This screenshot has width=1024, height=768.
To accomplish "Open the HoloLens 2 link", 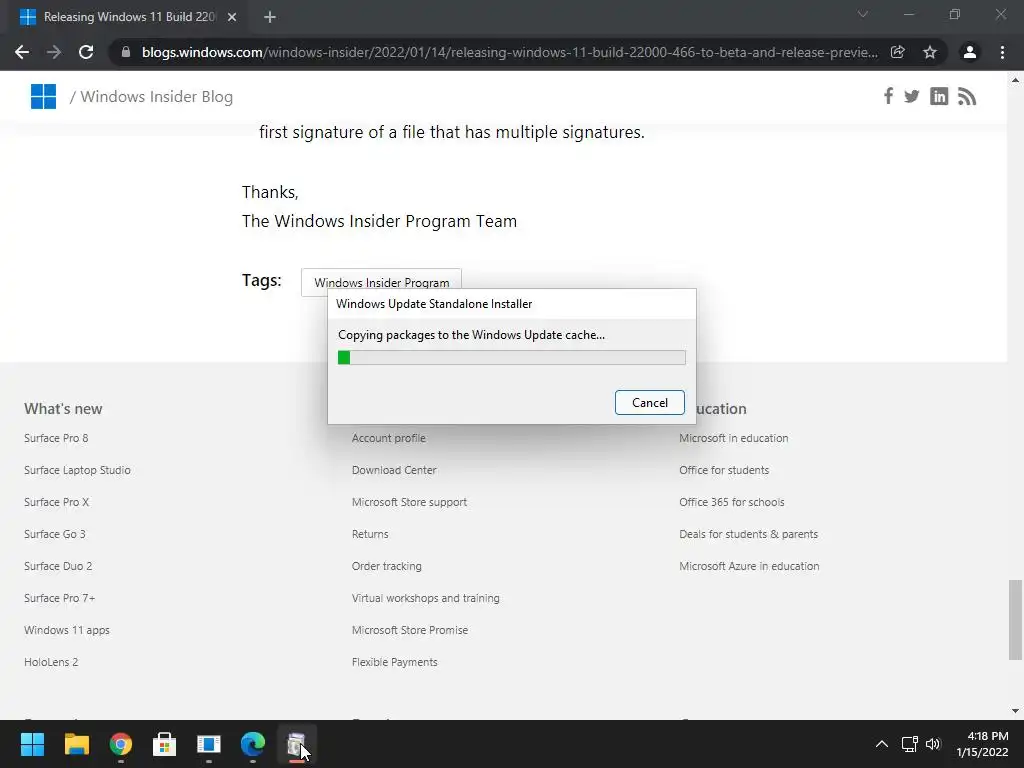I will 51,662.
